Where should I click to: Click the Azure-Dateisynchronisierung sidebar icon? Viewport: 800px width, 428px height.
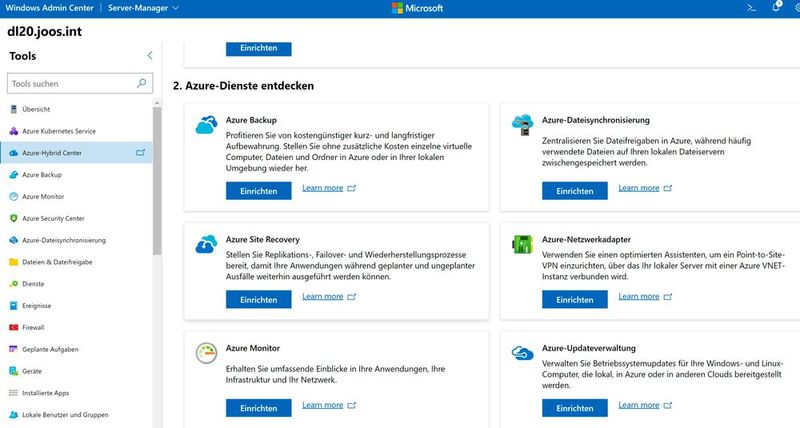click(x=14, y=240)
